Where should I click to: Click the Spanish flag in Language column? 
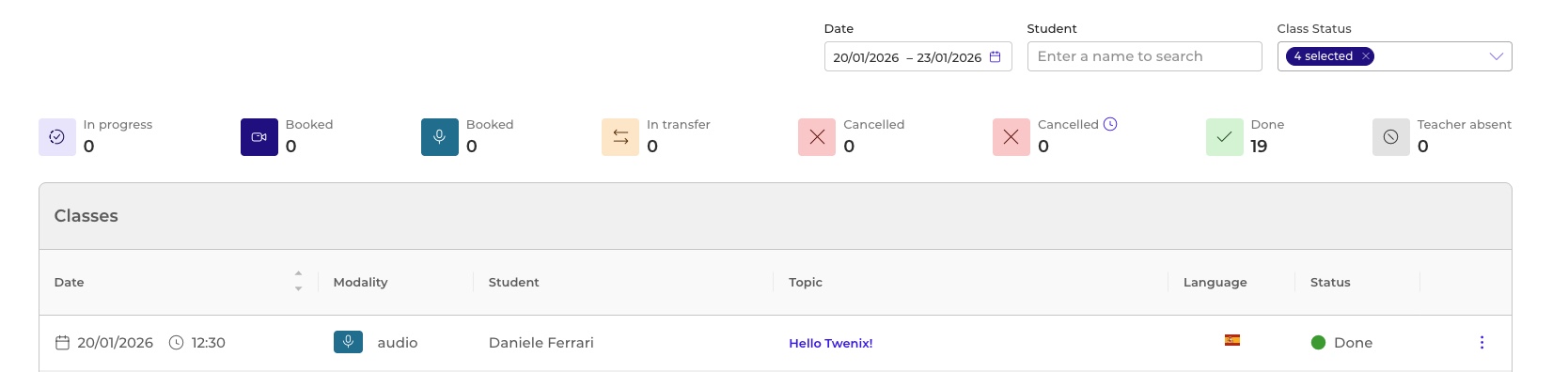[1232, 340]
